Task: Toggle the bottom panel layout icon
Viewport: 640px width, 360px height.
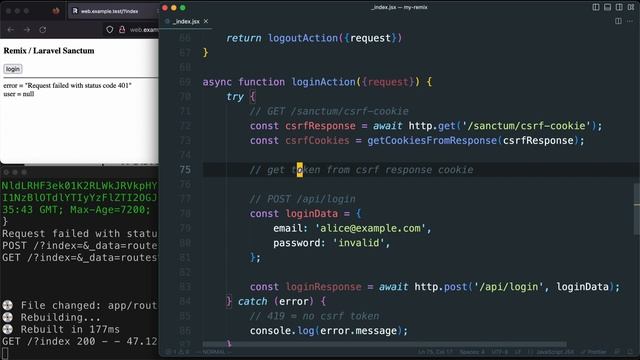Action: click(607, 7)
